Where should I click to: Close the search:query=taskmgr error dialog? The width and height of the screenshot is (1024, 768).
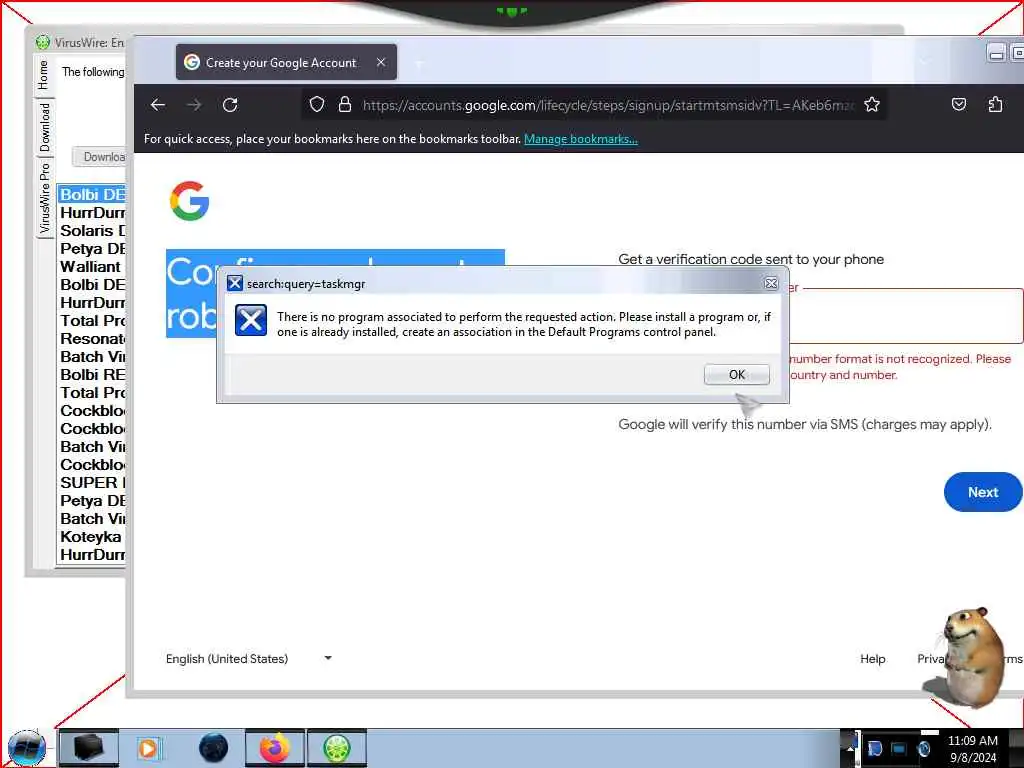point(771,283)
